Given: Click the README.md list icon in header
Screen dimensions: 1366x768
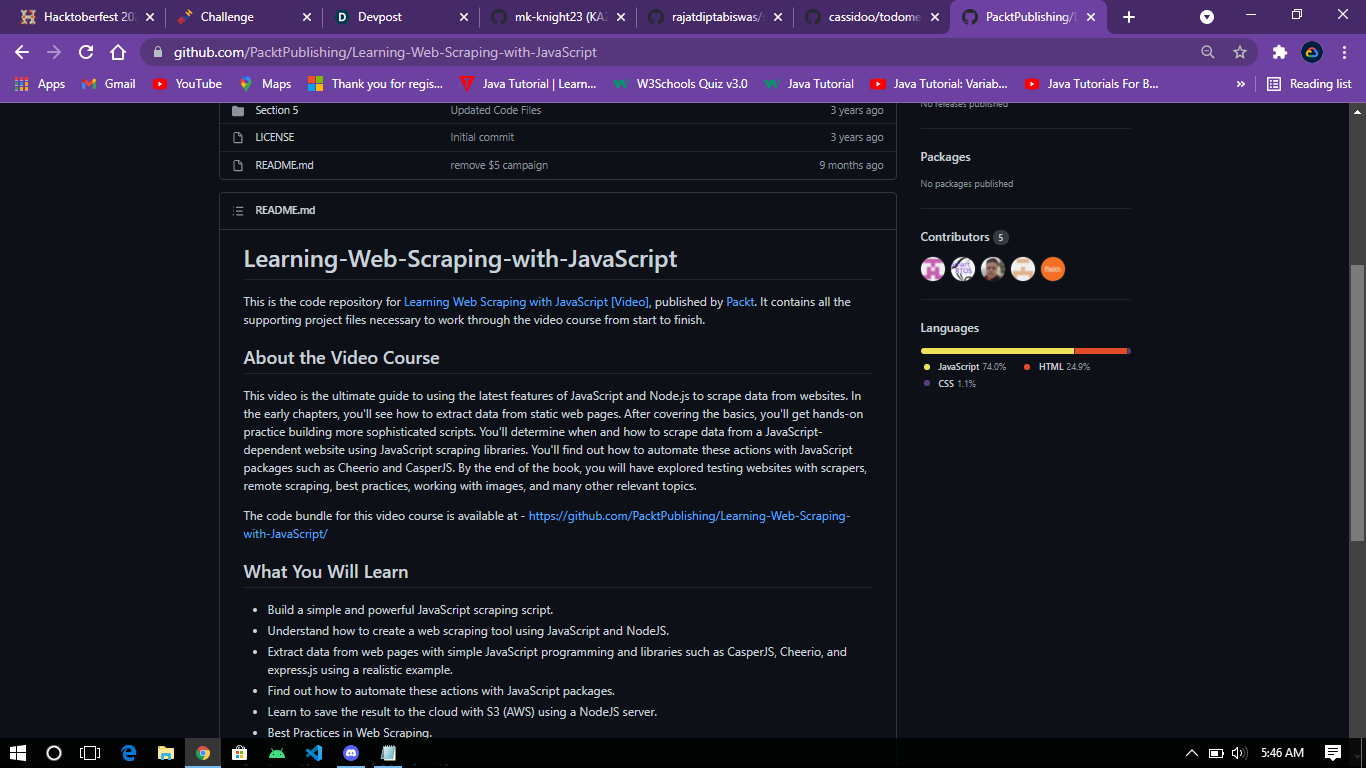Looking at the screenshot, I should (237, 210).
